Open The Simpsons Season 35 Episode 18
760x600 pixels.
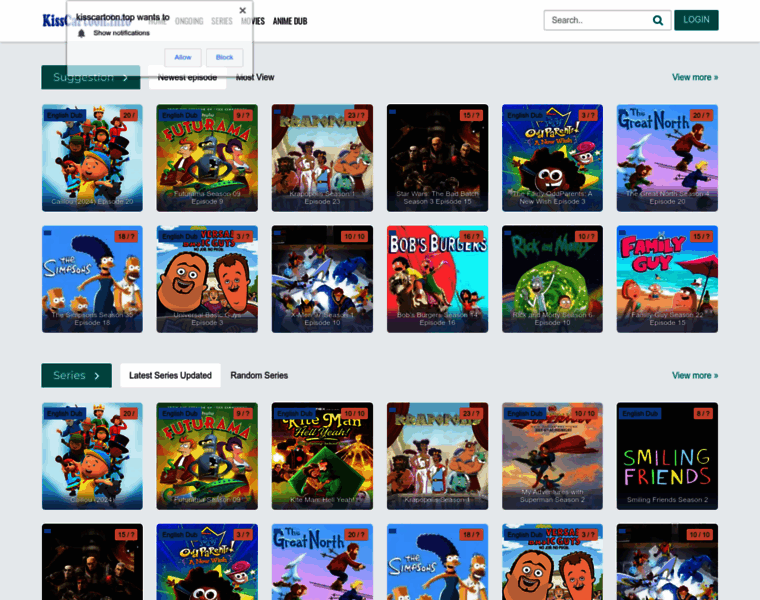pos(92,279)
